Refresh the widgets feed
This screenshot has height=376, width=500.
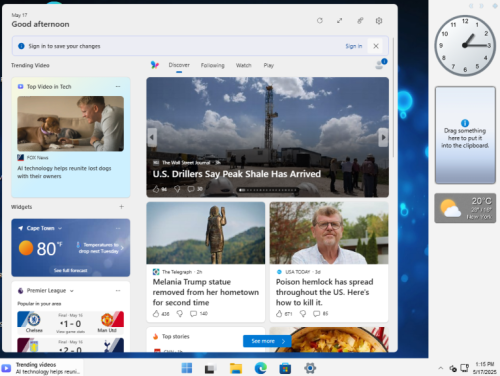(320, 21)
